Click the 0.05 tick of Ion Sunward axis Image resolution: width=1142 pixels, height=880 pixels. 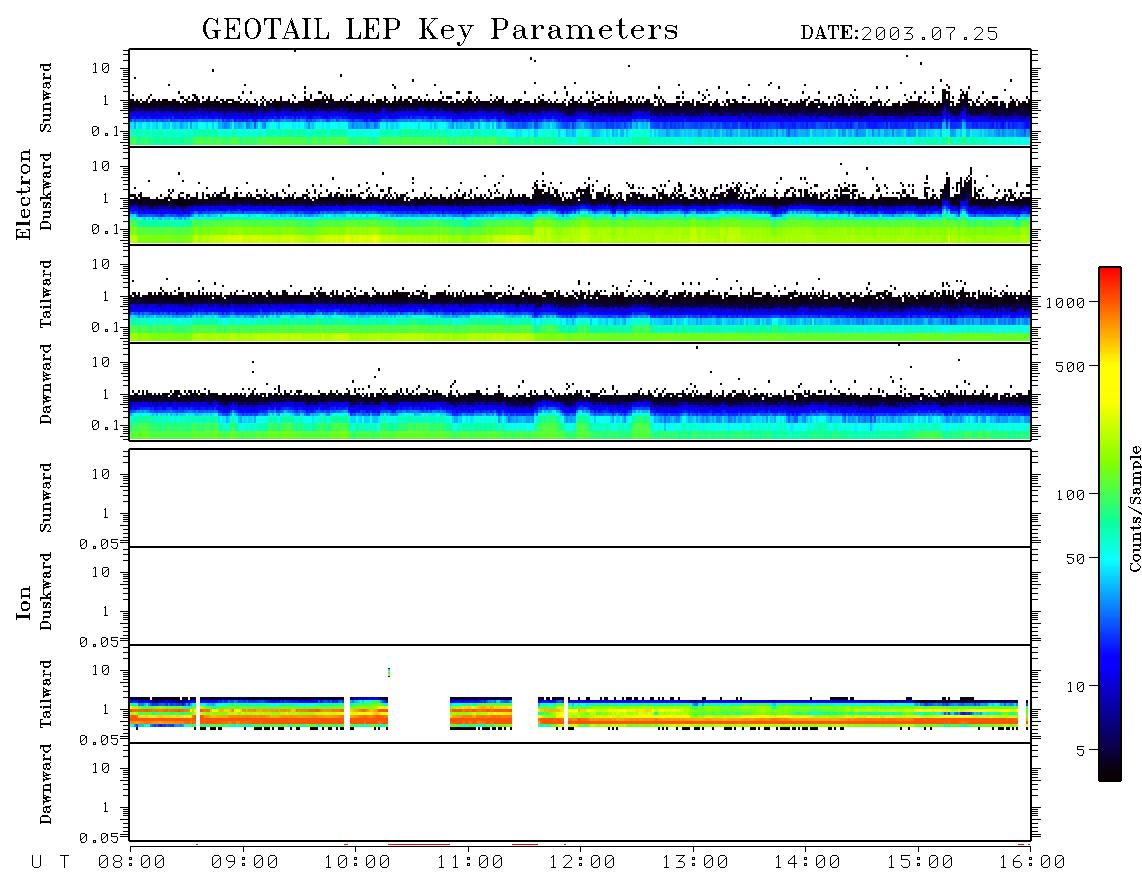click(99, 544)
